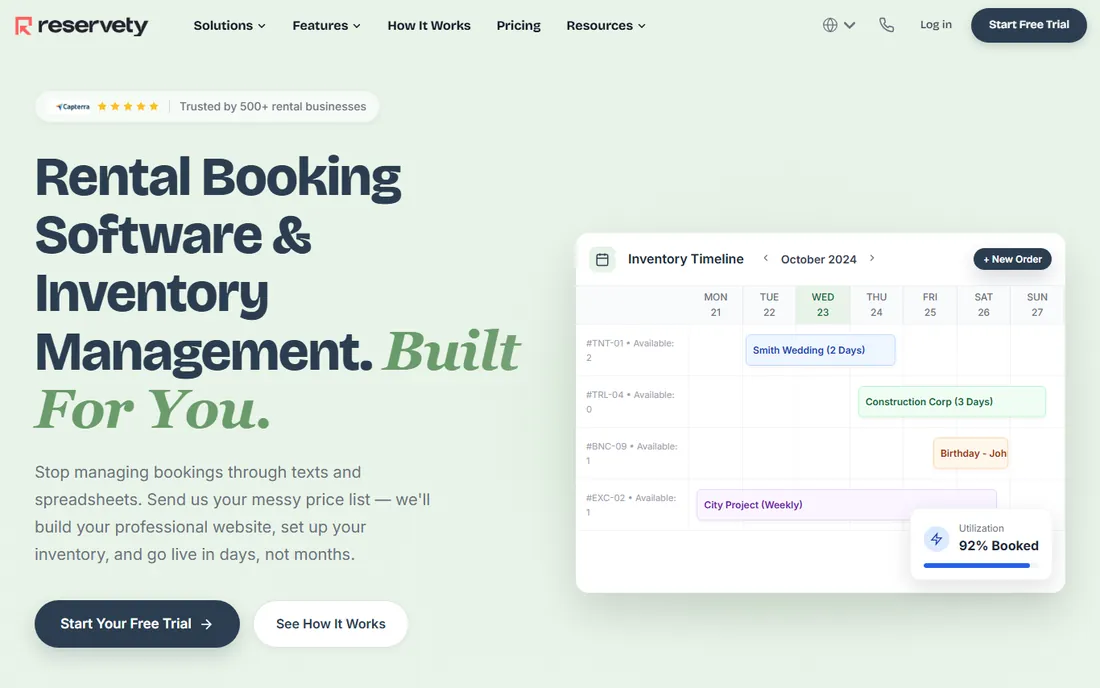Screen dimensions: 1100x688
Task: Go to next month in timeline
Action: (872, 258)
